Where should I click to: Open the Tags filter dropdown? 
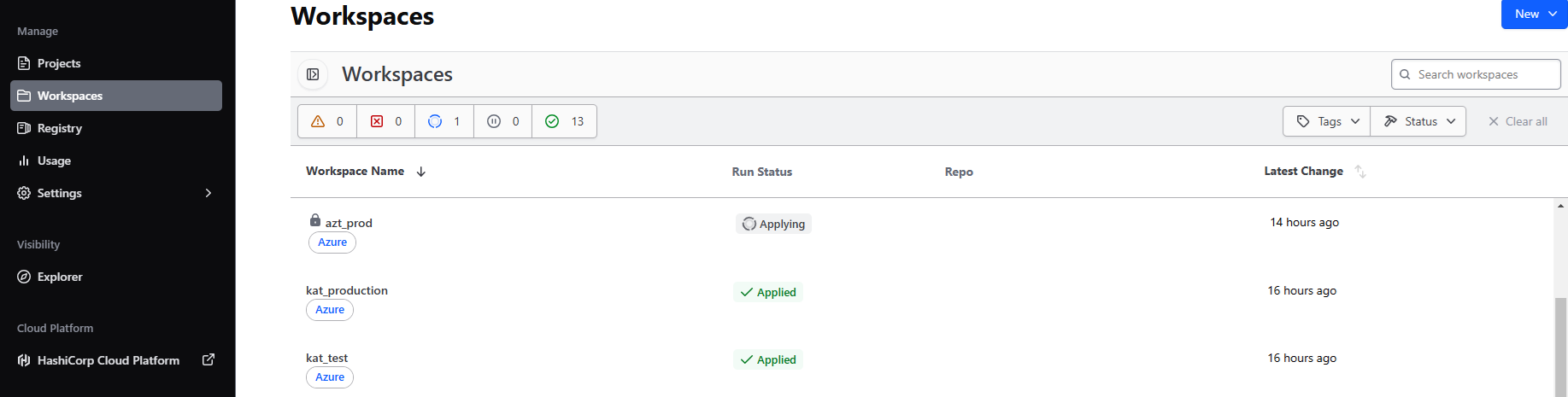(x=1326, y=121)
